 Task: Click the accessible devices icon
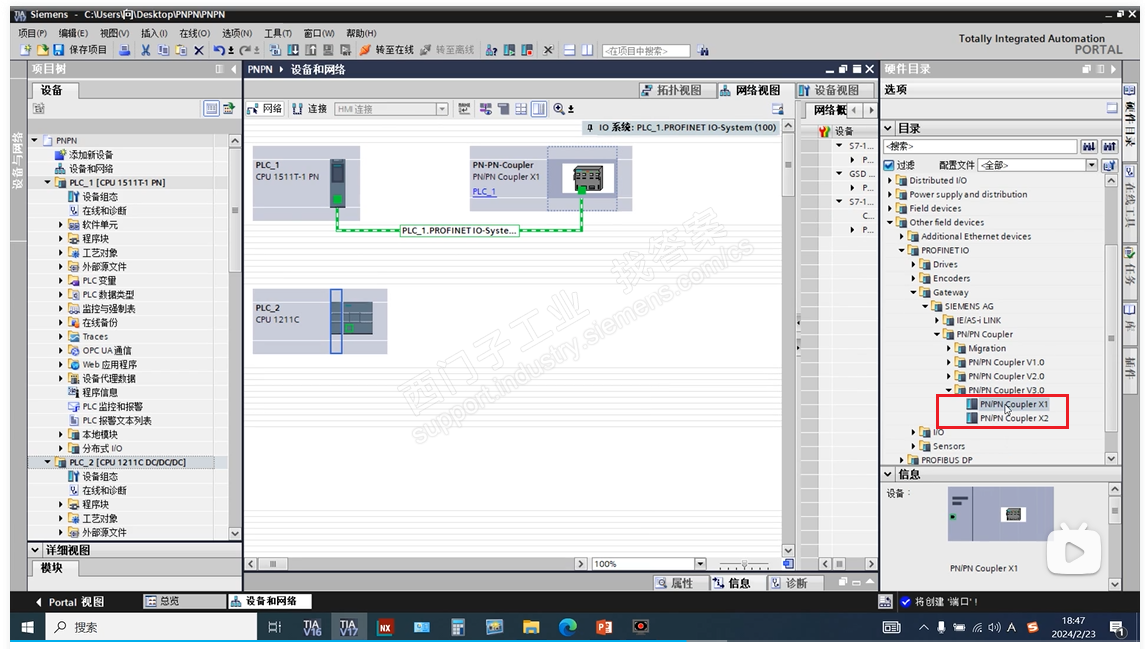click(491, 50)
